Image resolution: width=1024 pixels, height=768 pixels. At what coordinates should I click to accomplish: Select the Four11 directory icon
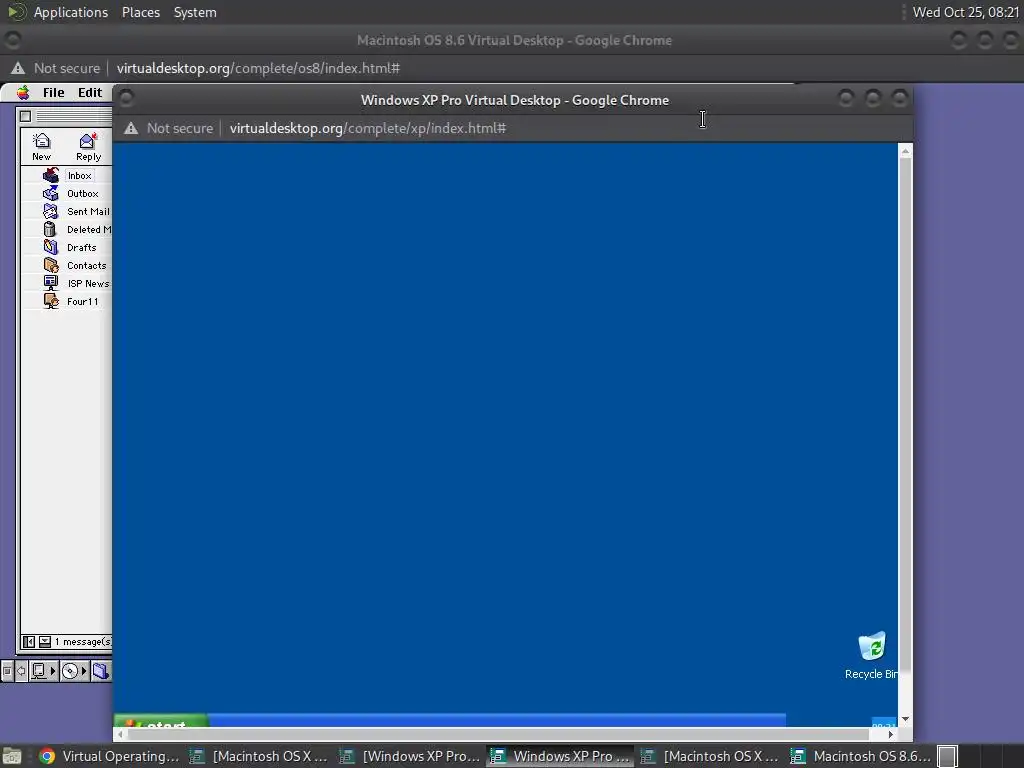click(51, 301)
